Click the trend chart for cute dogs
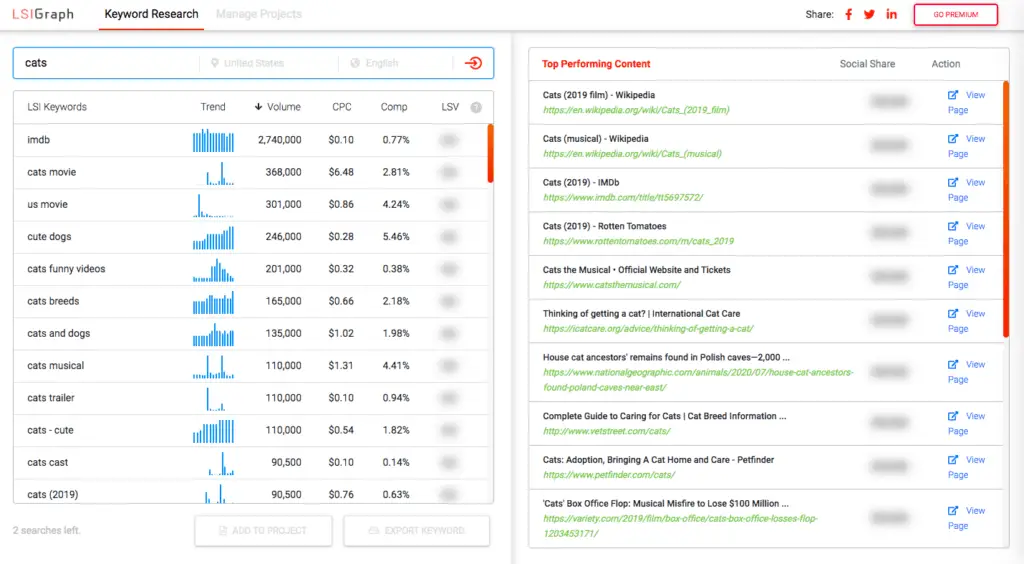The height and width of the screenshot is (564, 1024). [213, 238]
